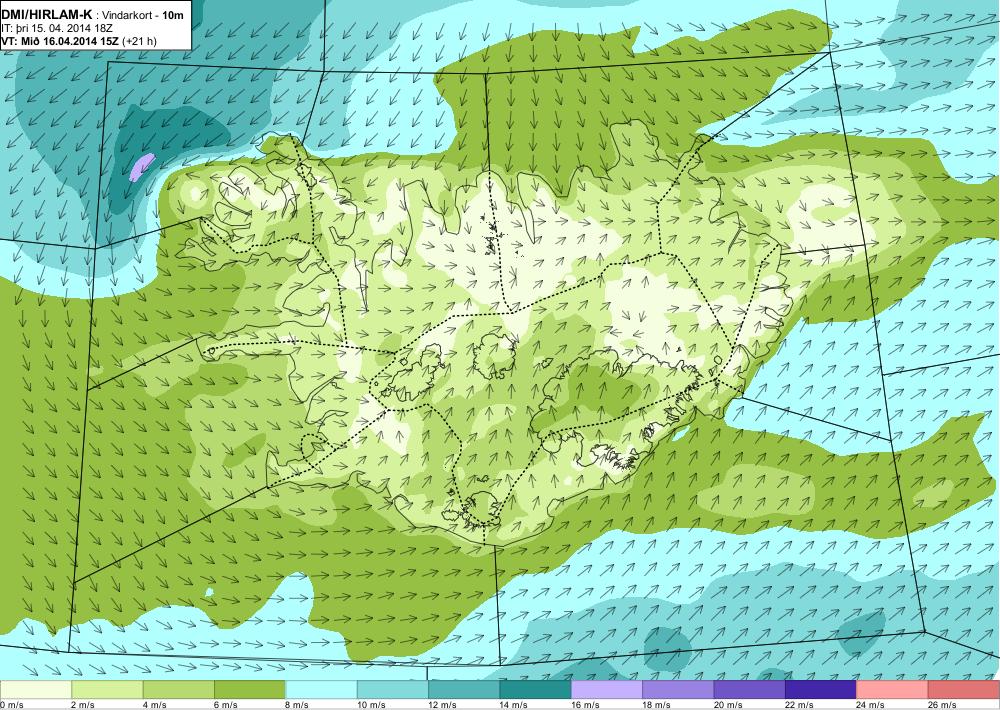Select the '16 m/s' legend label

click(585, 705)
